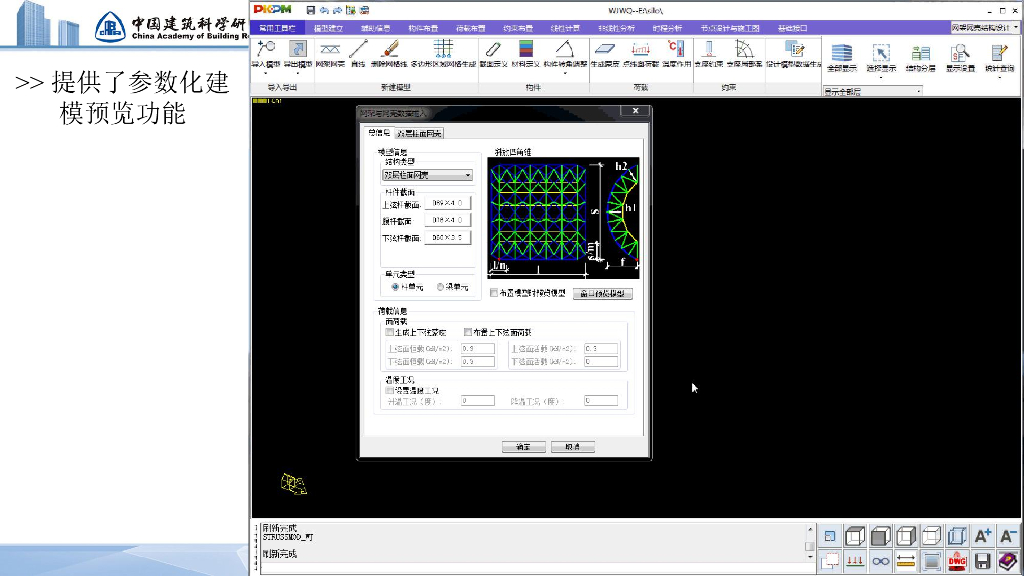
Task: Switch to the second dialog tab 双层柱面网壳
Action: coord(420,133)
